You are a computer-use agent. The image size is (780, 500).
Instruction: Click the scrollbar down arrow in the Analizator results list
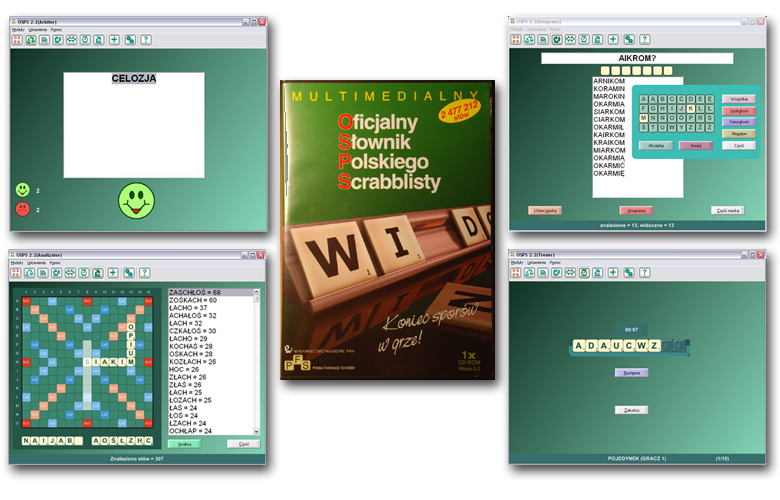coord(257,431)
